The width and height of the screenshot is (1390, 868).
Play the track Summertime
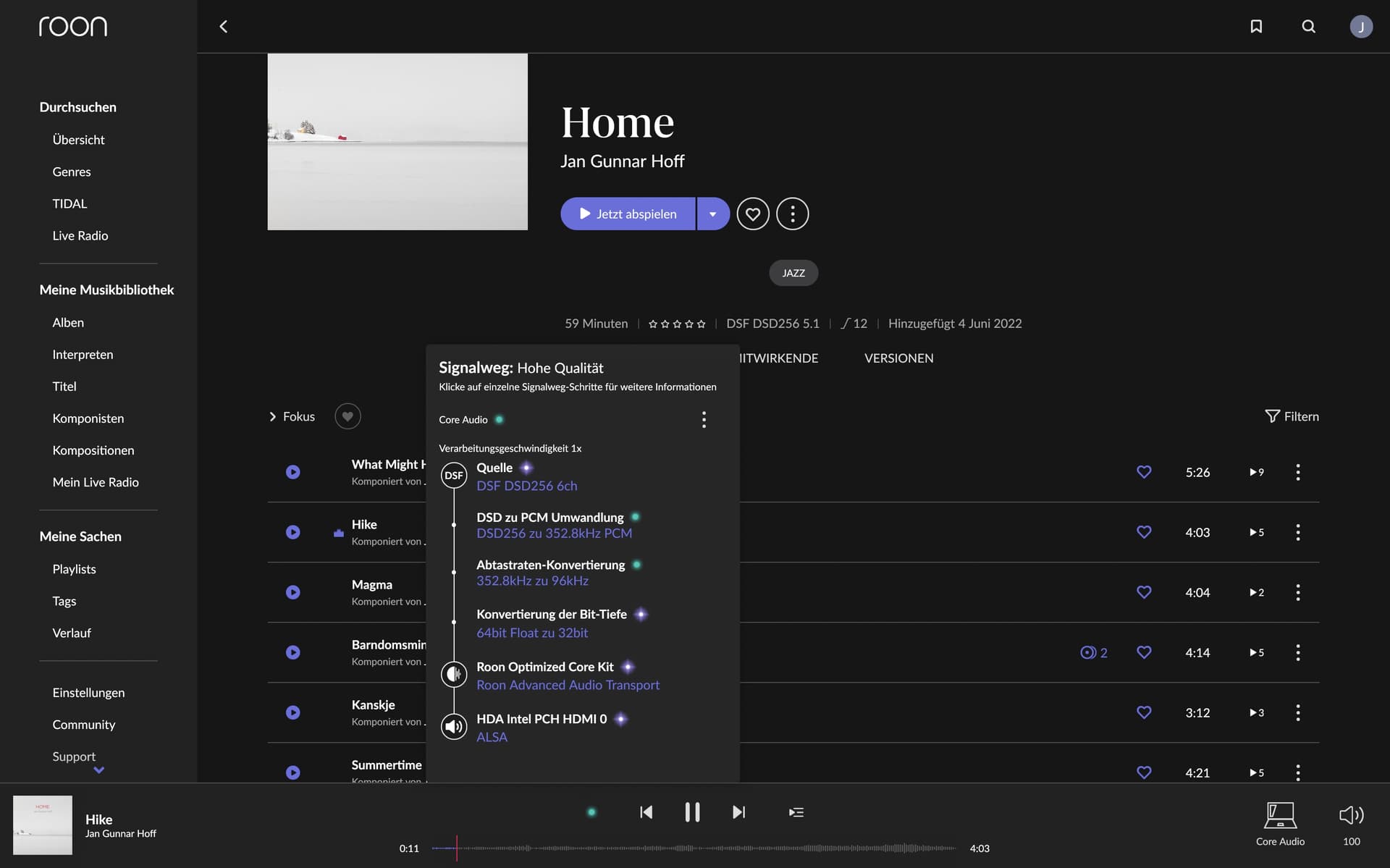point(292,772)
